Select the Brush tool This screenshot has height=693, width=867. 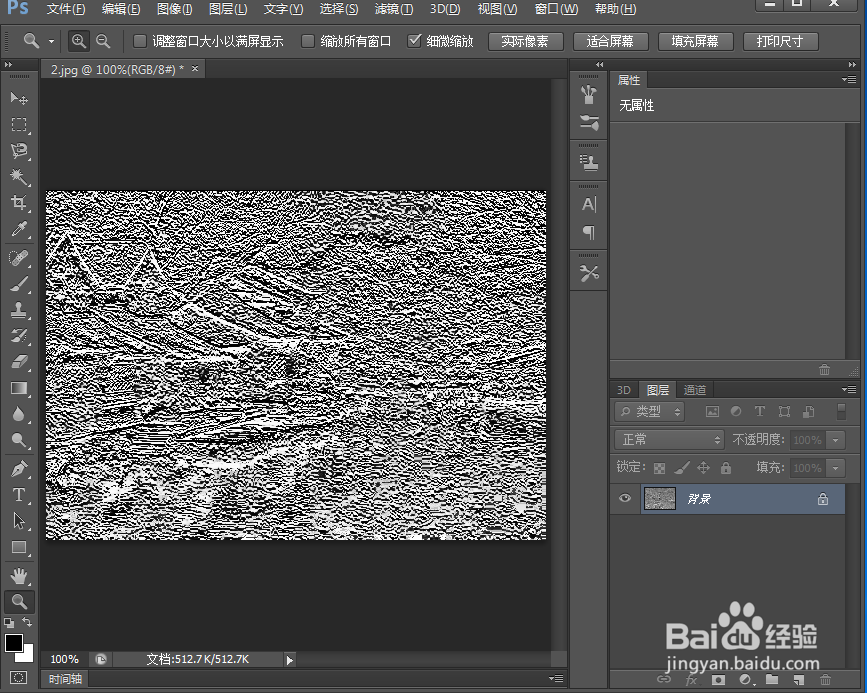19,284
